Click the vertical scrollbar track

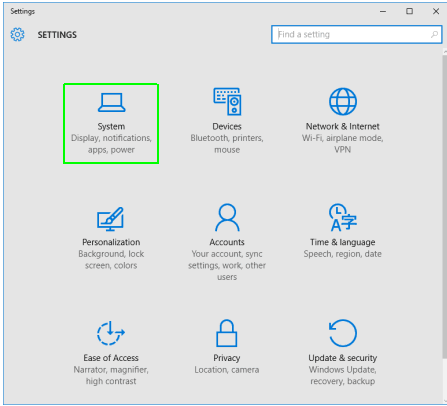click(445, 227)
